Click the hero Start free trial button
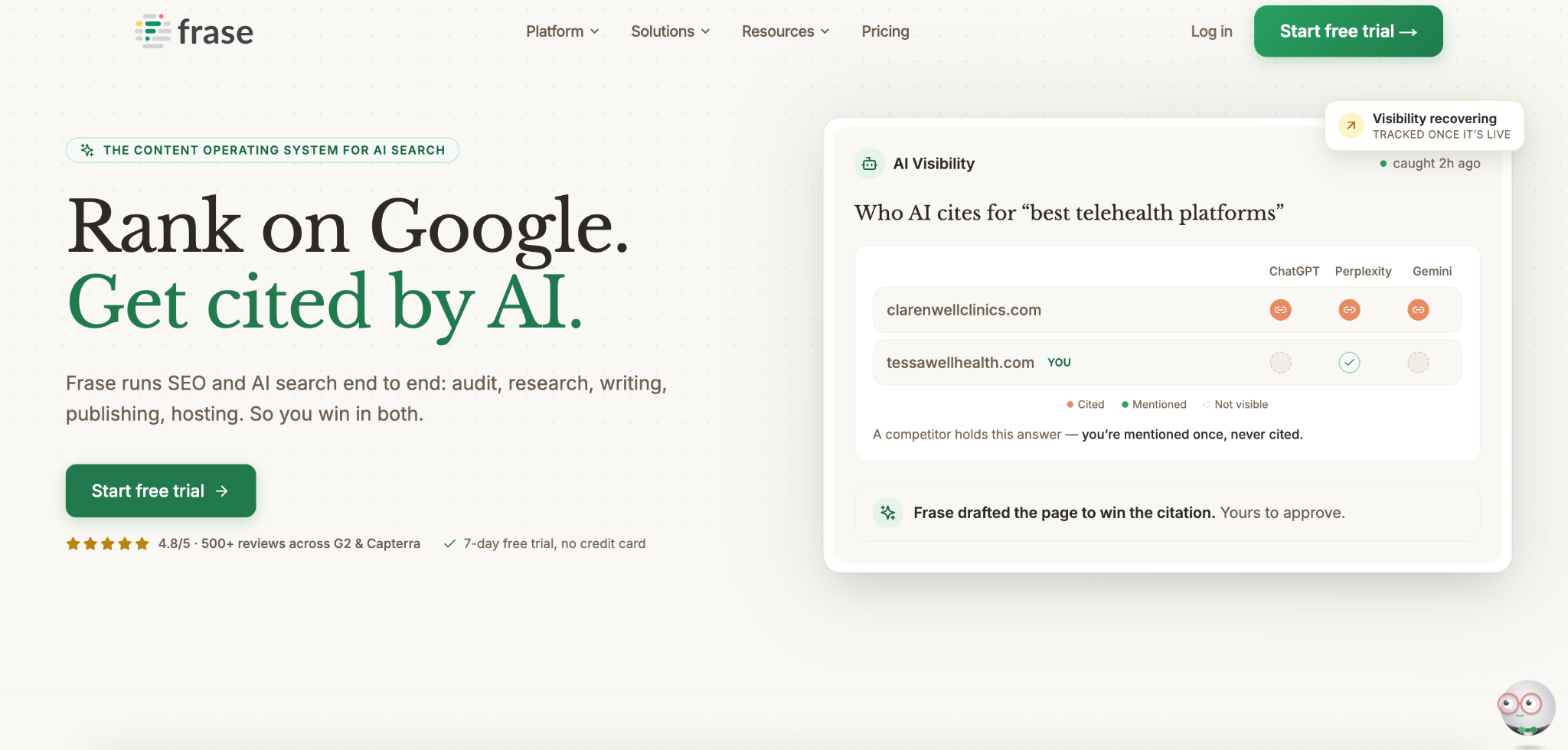1568x750 pixels. tap(161, 491)
